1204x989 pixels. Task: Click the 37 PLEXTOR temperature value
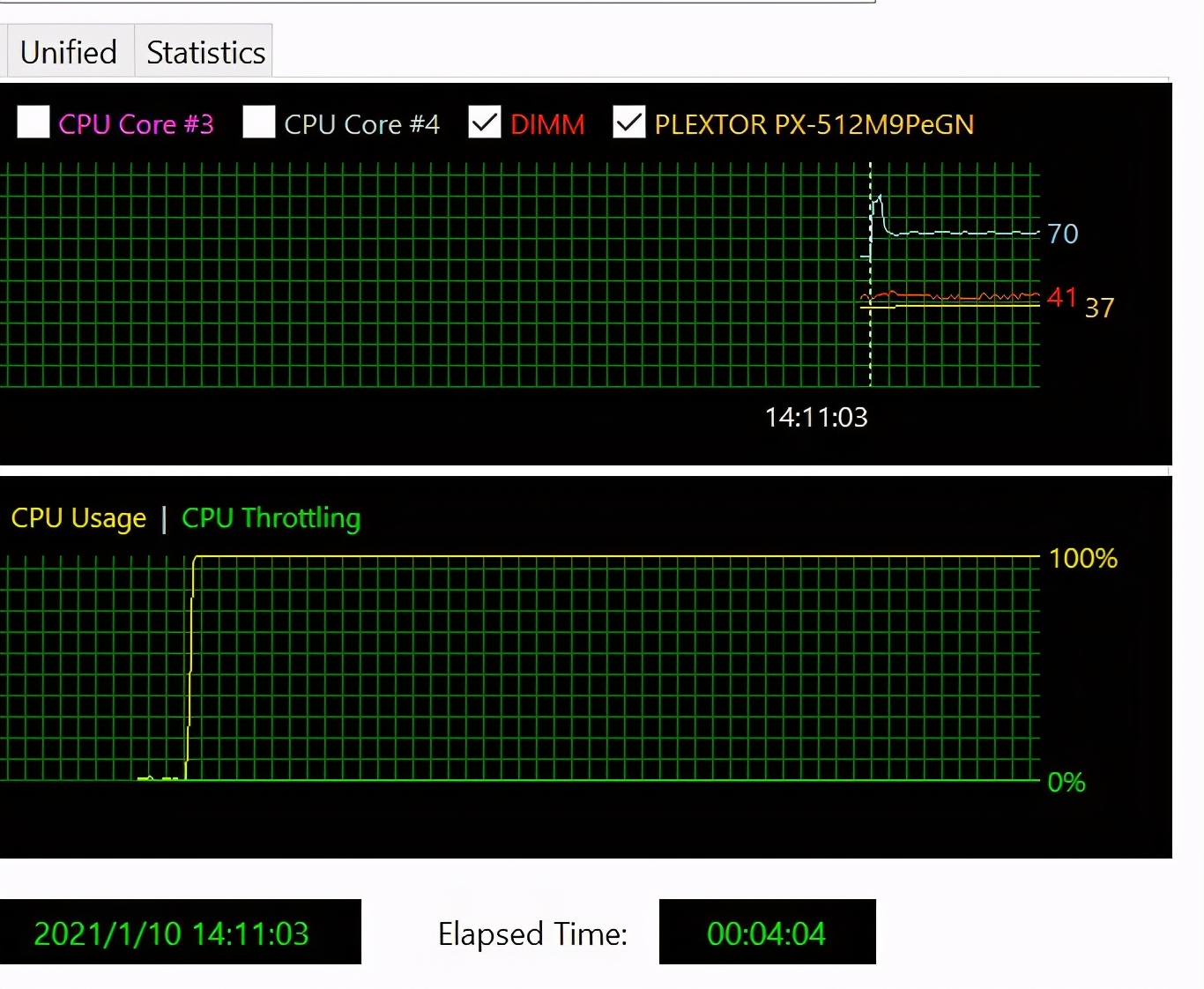(x=1099, y=308)
